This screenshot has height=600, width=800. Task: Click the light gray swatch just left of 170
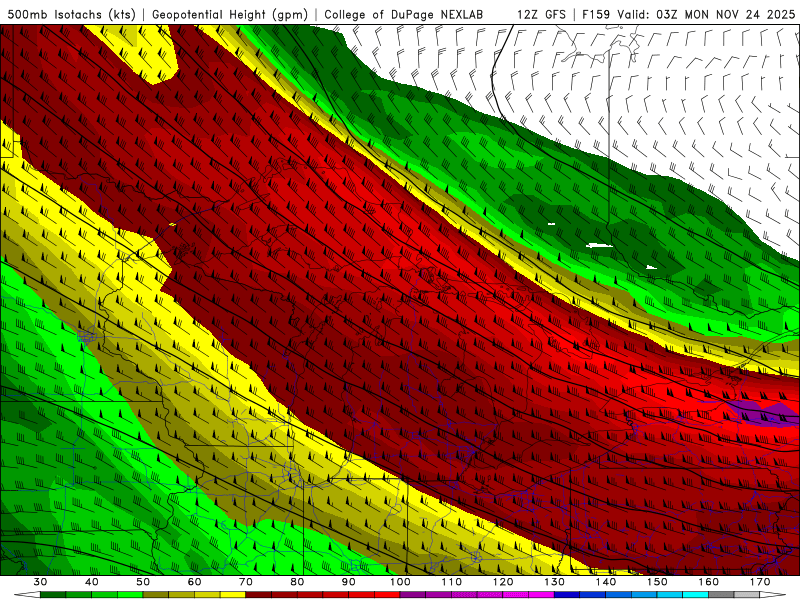pyautogui.click(x=747, y=595)
